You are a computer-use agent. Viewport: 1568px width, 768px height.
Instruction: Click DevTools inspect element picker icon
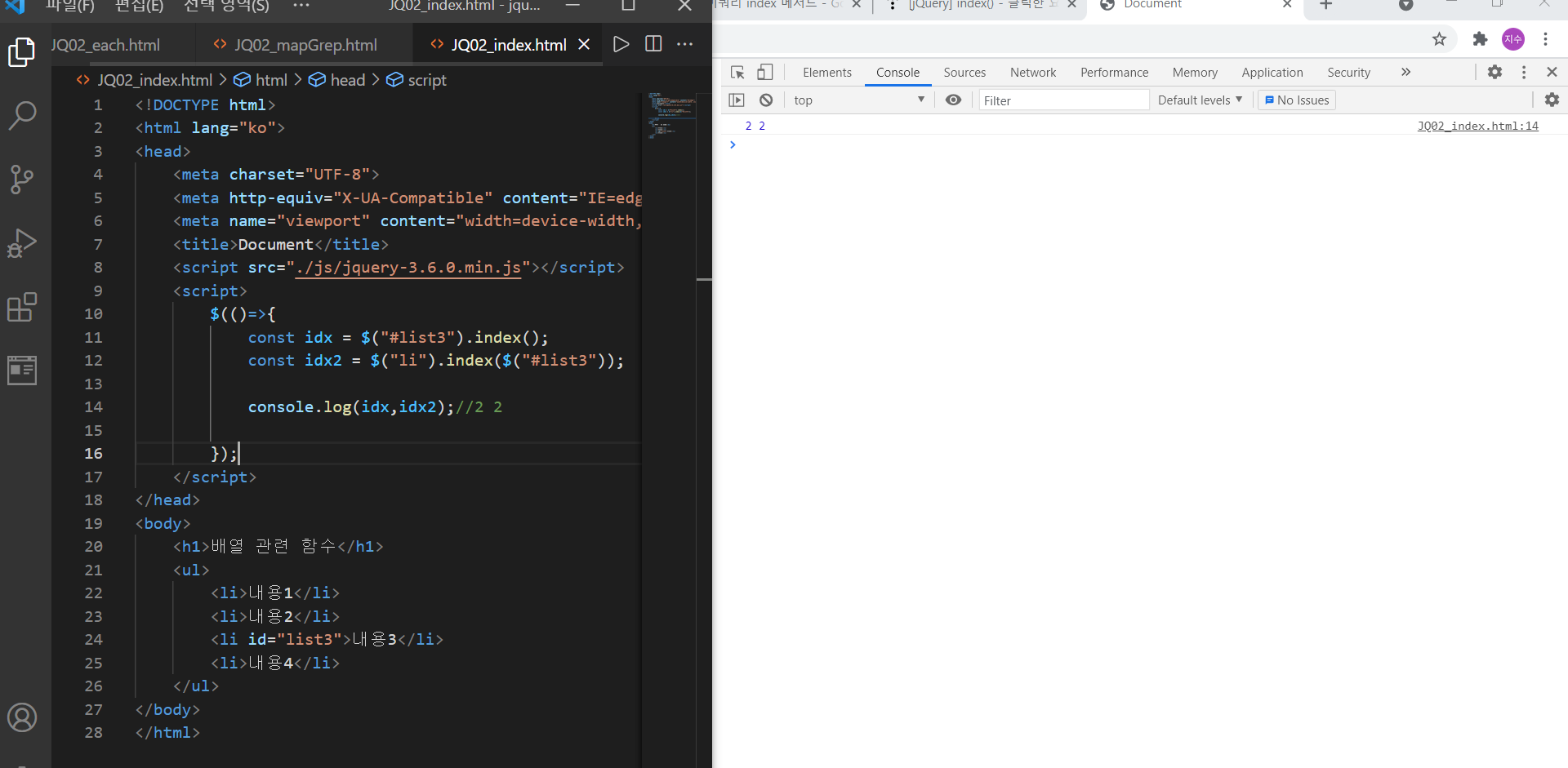click(737, 72)
